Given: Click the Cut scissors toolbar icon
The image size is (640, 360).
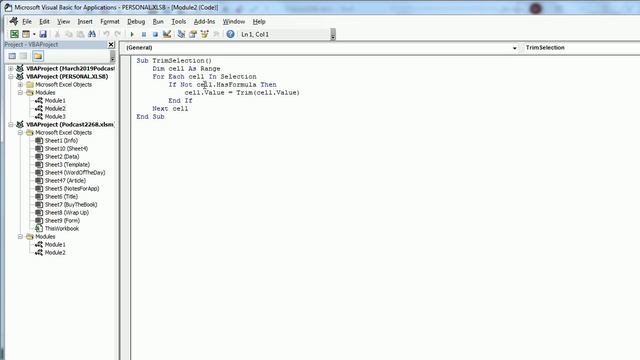Looking at the screenshot, I should [x=57, y=34].
